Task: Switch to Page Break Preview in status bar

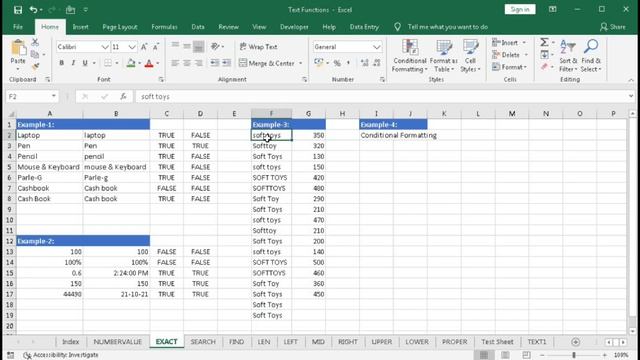Action: (x=527, y=355)
